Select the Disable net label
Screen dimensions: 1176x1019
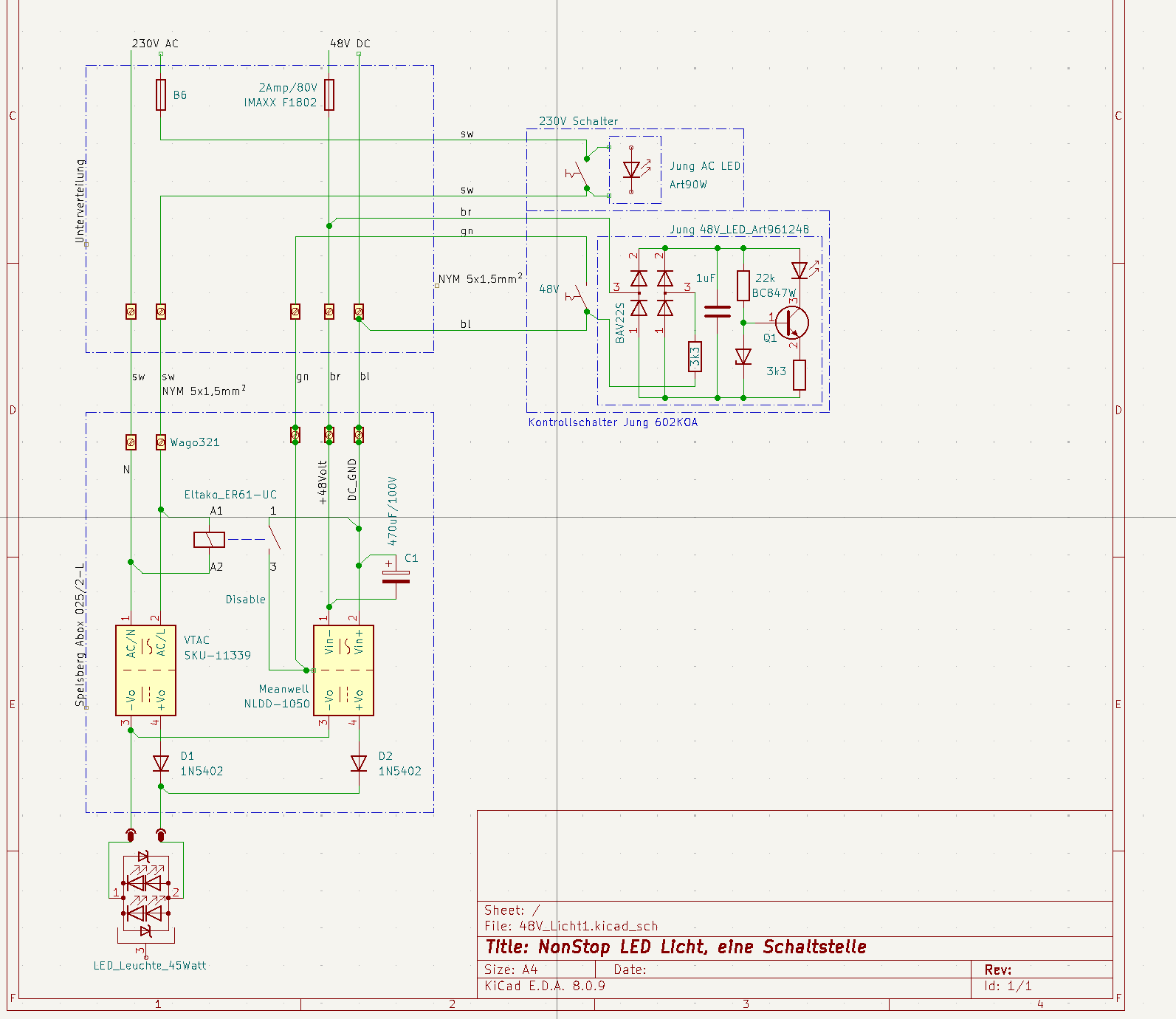click(245, 600)
